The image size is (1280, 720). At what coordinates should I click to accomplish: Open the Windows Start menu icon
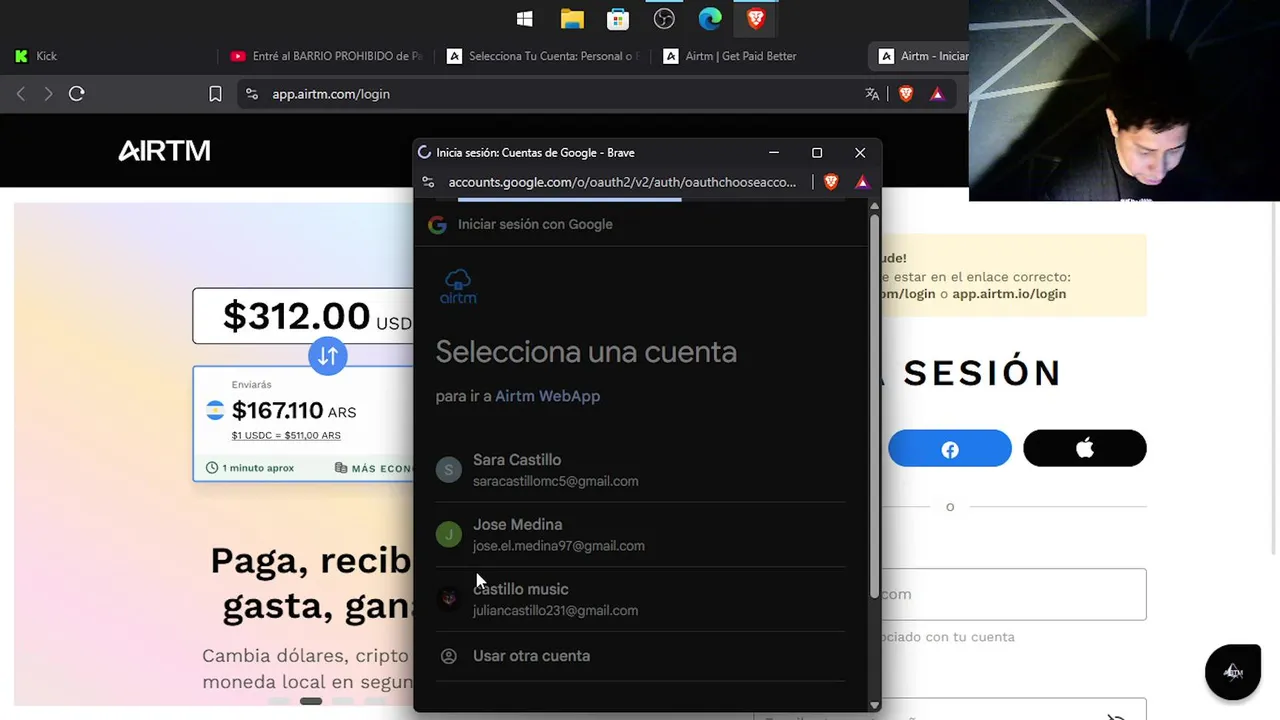[x=524, y=19]
